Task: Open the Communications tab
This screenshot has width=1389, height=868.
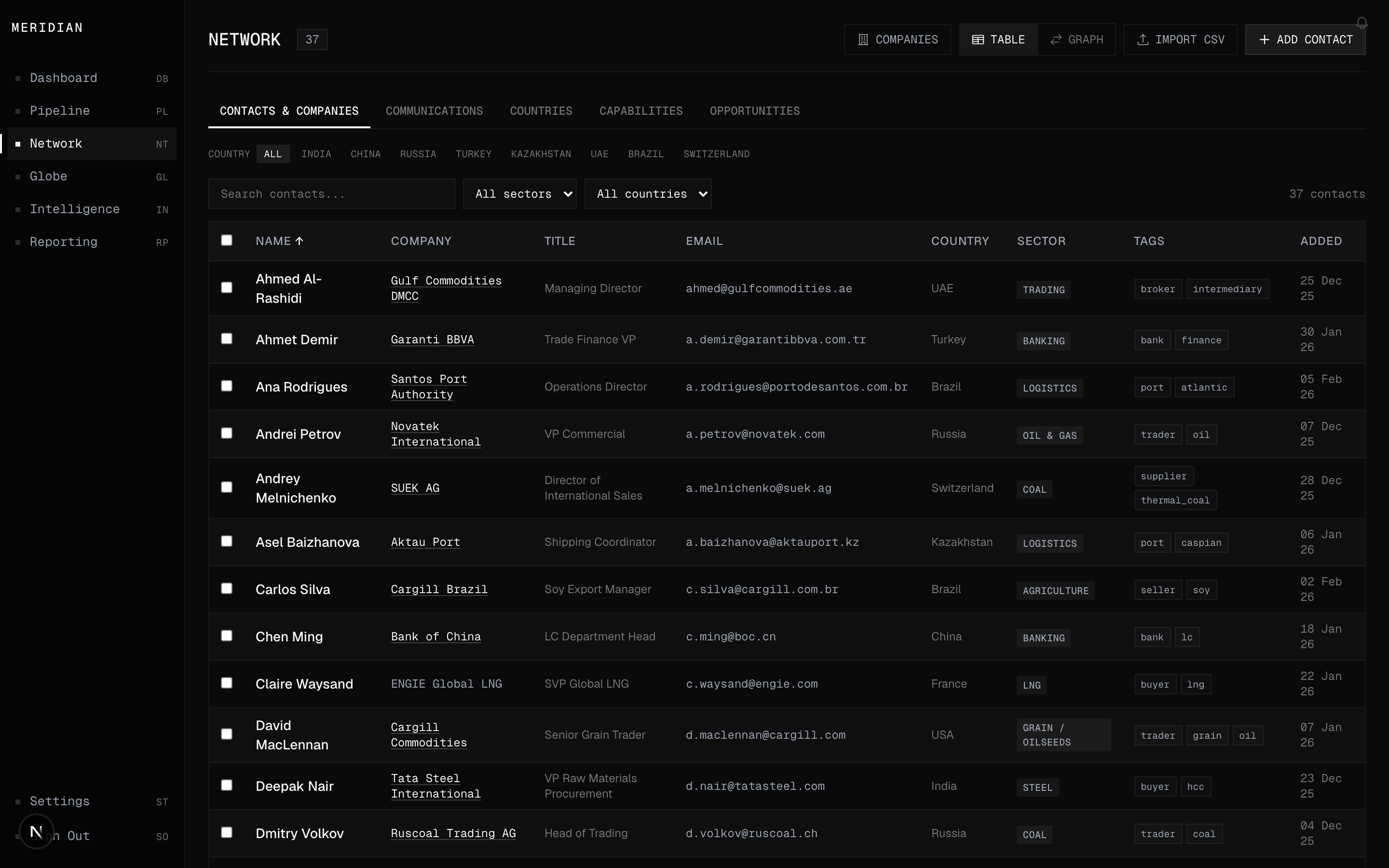Action: [434, 111]
